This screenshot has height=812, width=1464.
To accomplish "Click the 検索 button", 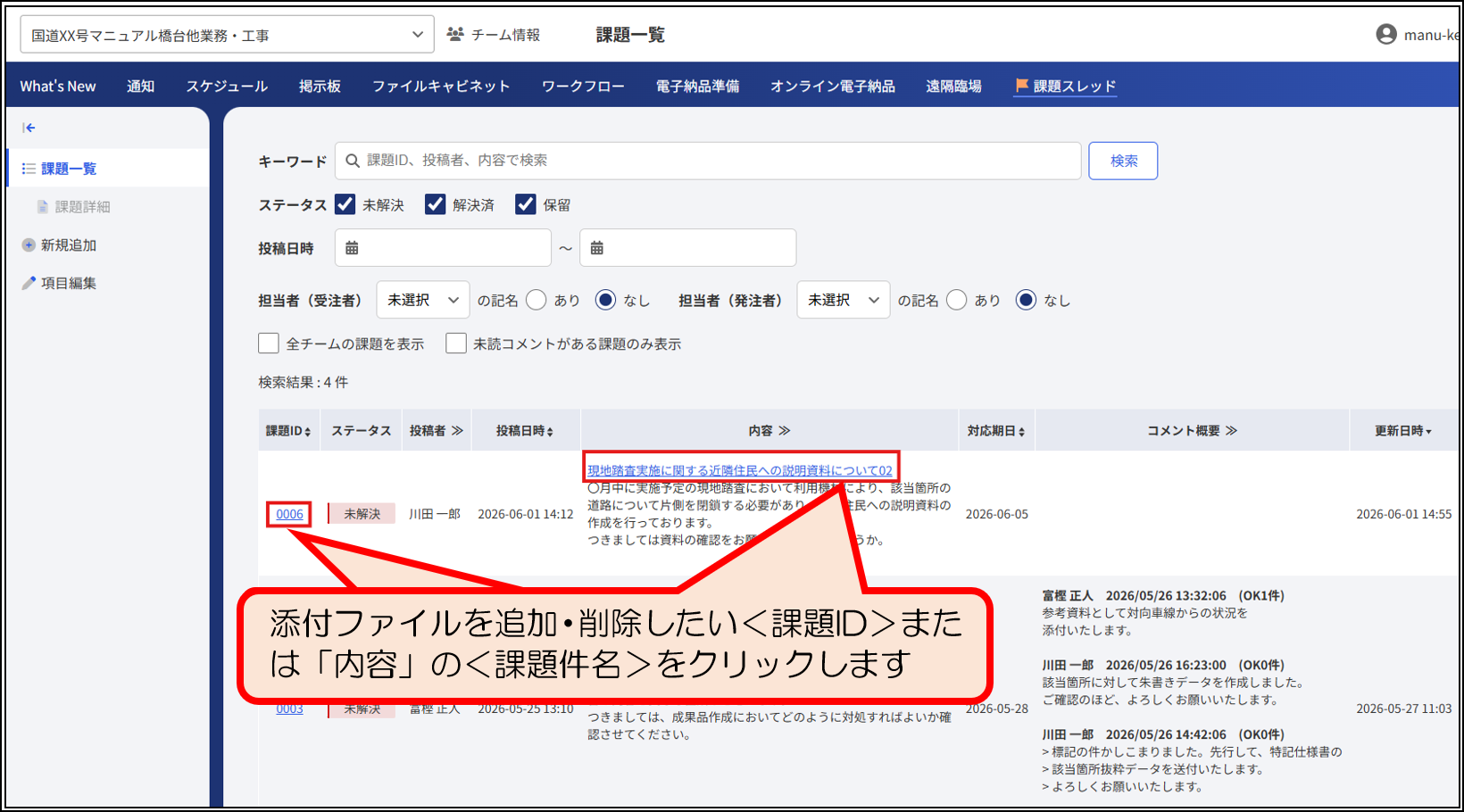I will 1123,161.
